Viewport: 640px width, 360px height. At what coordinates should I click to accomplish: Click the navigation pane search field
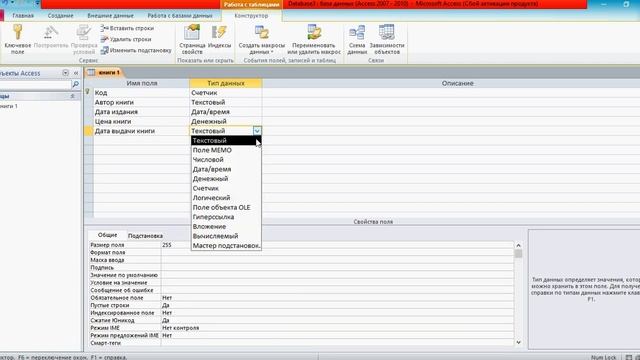35,84
